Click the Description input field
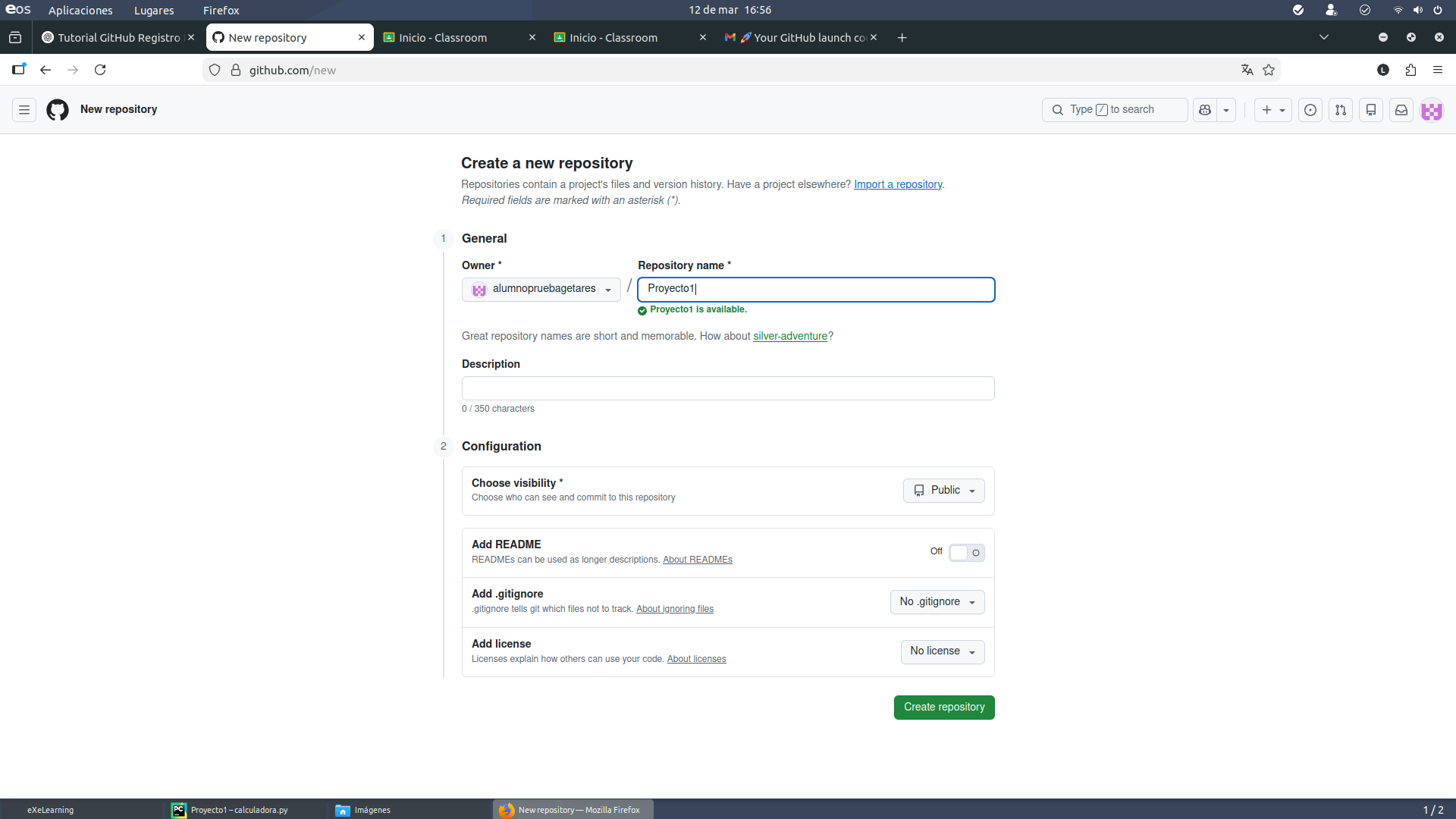1456x819 pixels. pos(728,388)
